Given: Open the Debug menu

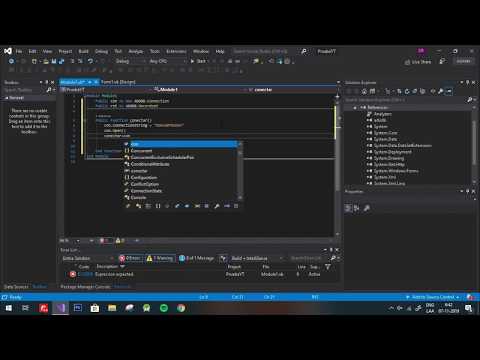Looking at the screenshot, I should click(x=101, y=51).
